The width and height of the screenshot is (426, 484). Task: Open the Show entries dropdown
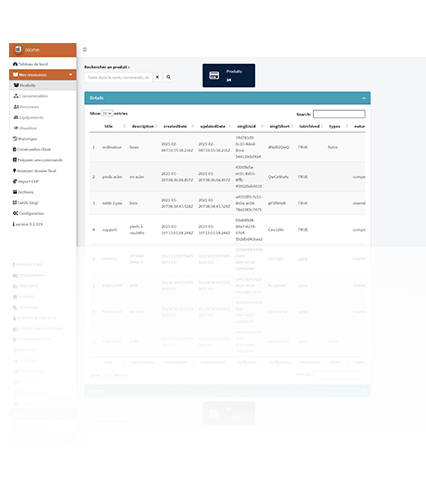[107, 114]
